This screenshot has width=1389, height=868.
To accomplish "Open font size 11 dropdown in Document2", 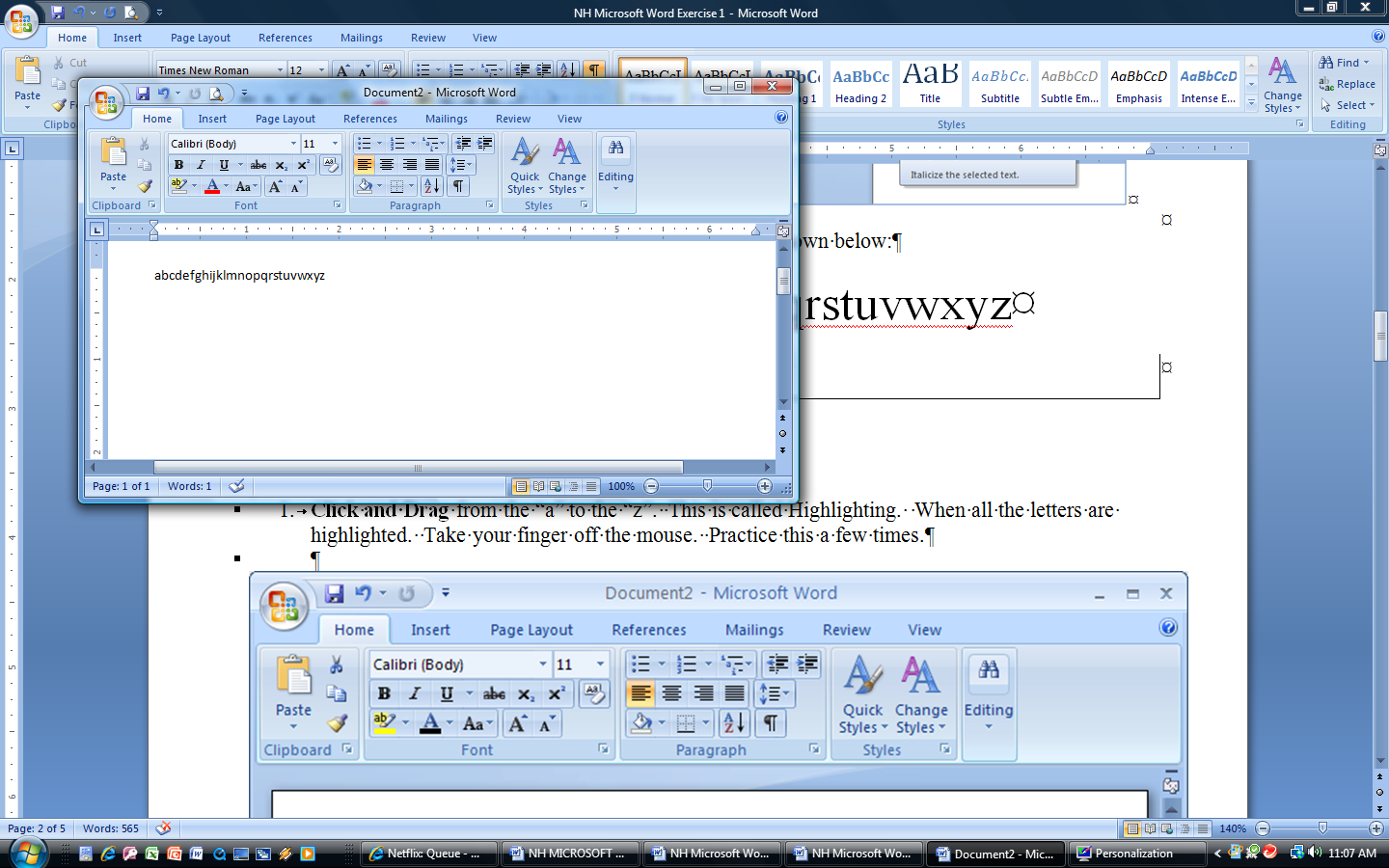I will [335, 144].
